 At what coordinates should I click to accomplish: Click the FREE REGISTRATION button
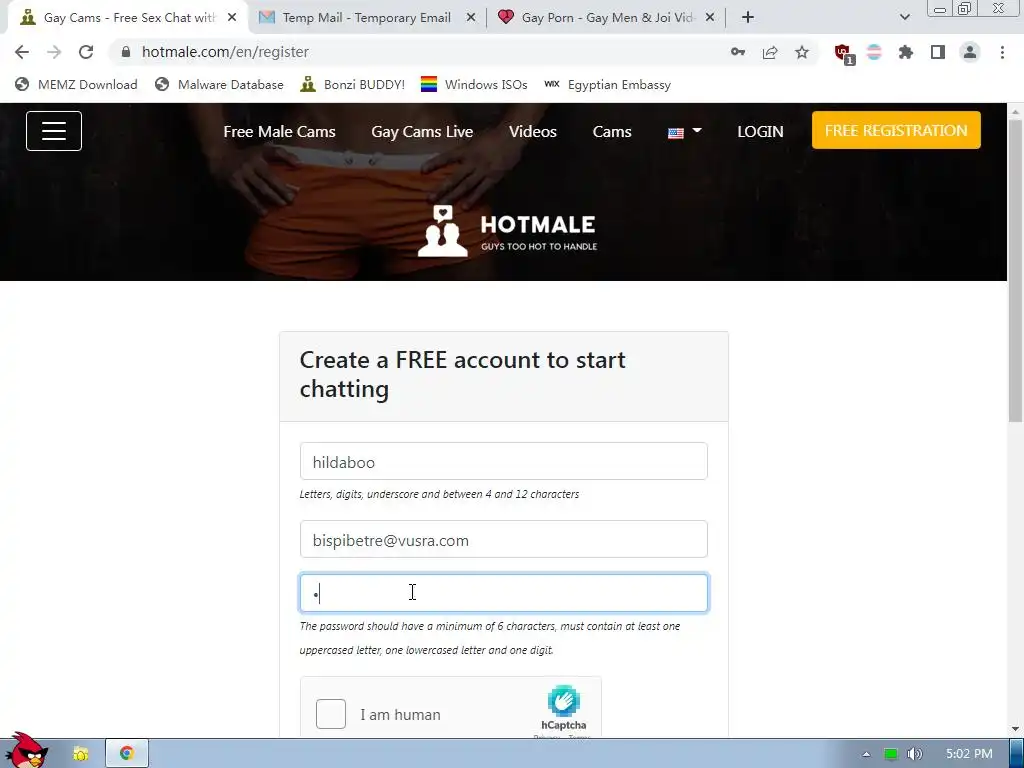(x=896, y=130)
